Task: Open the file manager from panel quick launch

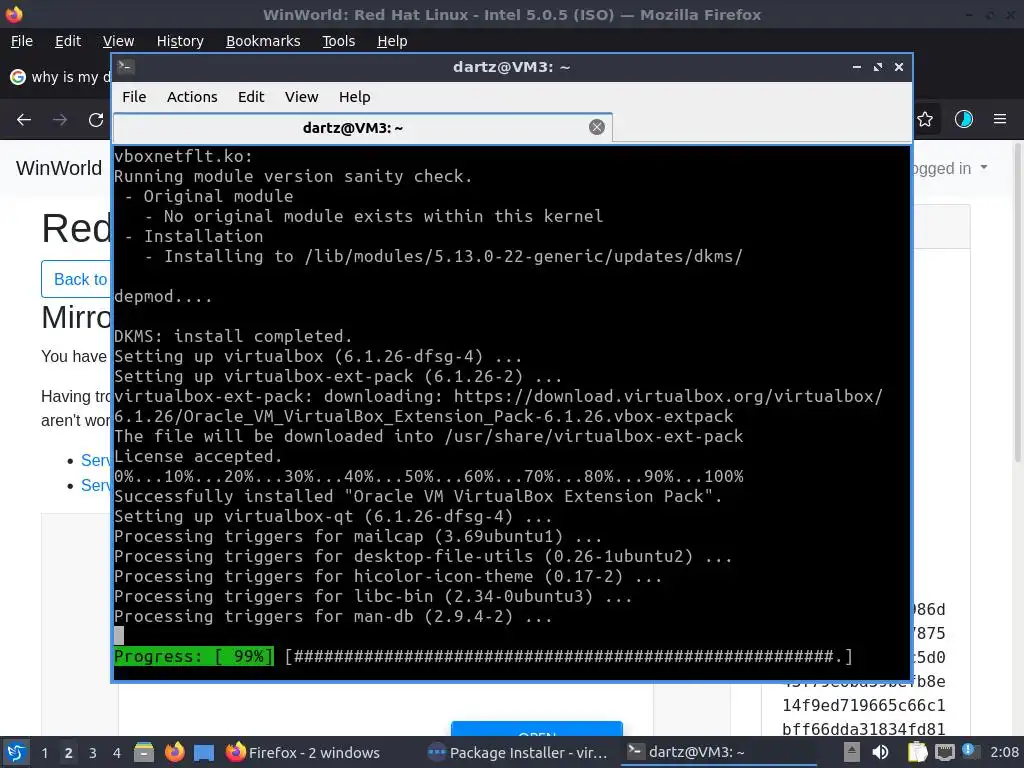Action: coord(144,752)
